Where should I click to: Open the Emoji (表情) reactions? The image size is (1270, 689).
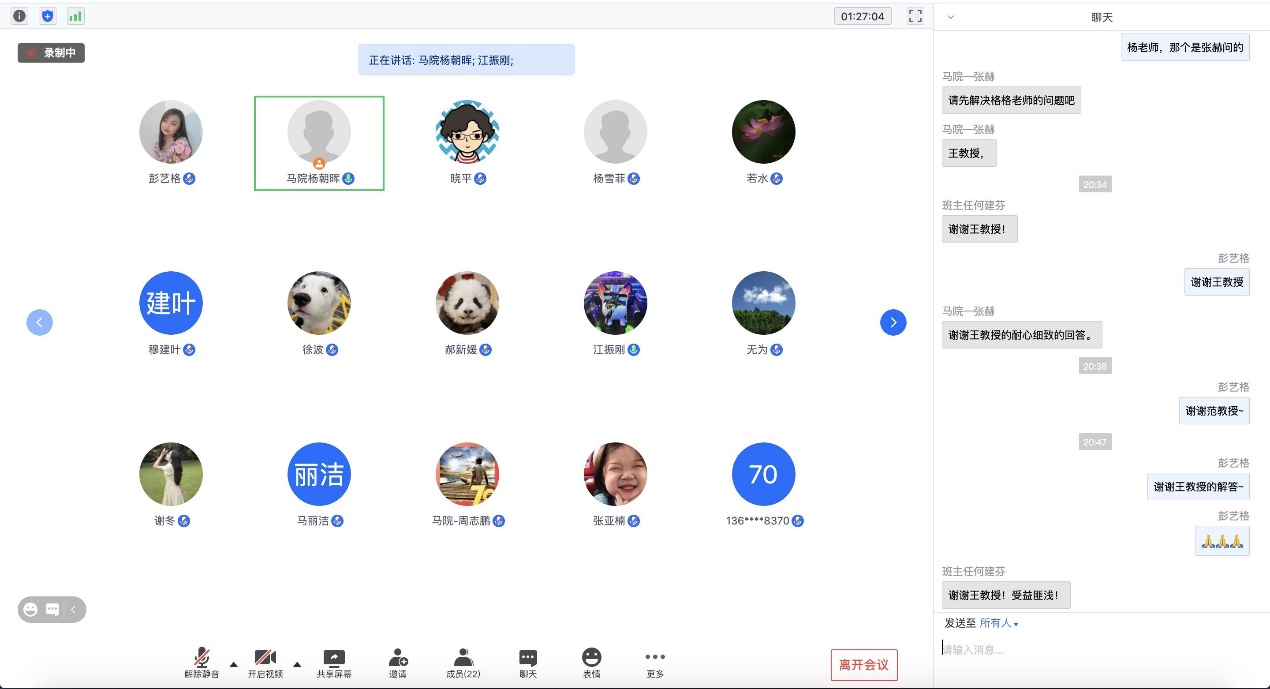pos(592,663)
